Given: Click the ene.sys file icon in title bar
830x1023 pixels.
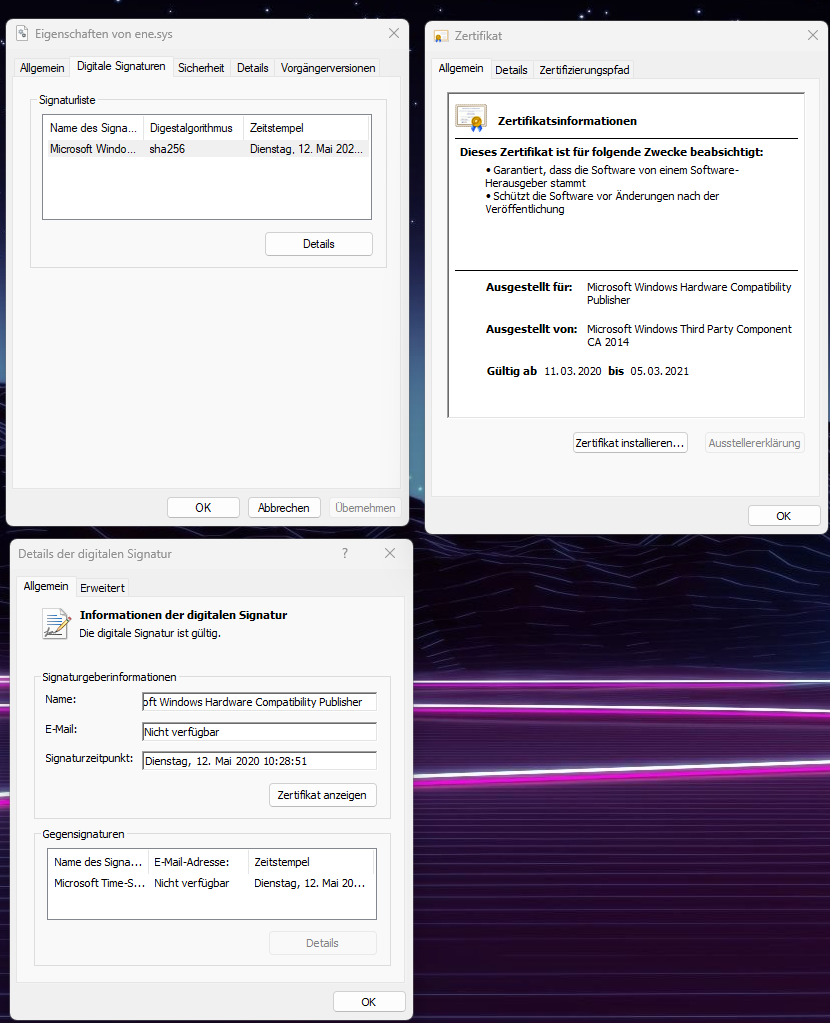Looking at the screenshot, I should pos(22,33).
